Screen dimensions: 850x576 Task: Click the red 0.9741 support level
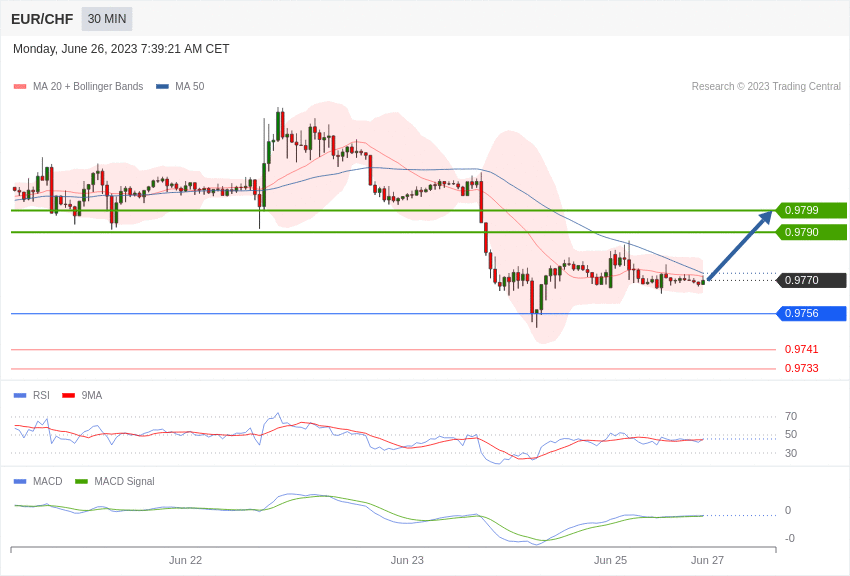coord(801,350)
